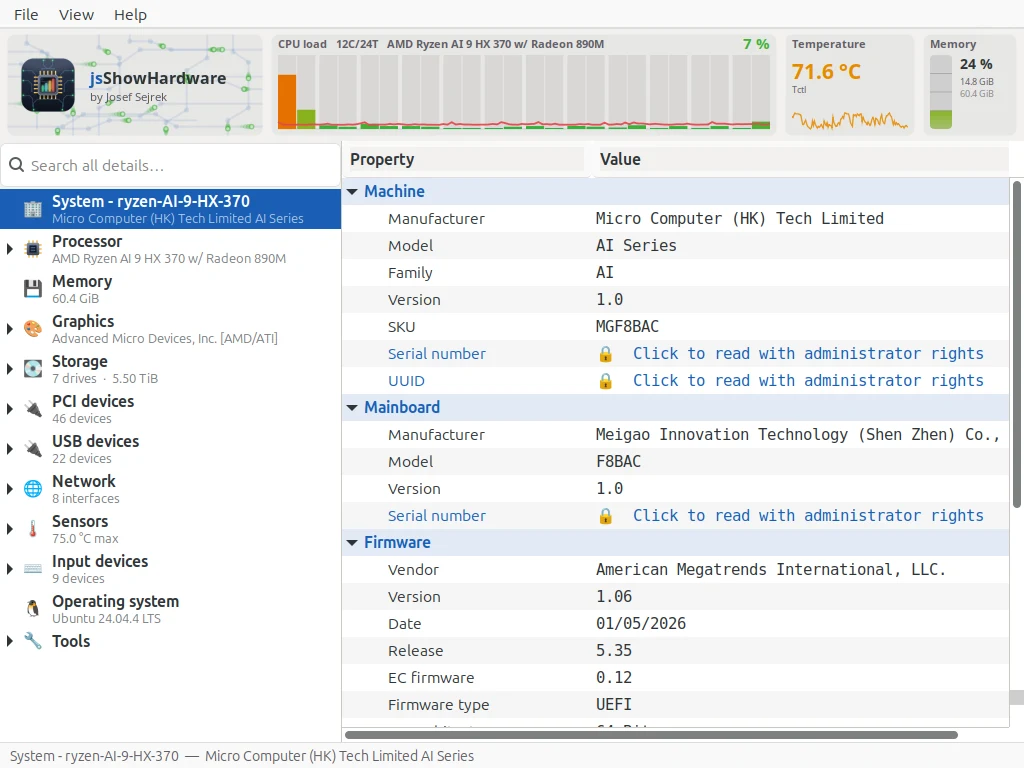The width and height of the screenshot is (1024, 768).
Task: Expand the USB devices tree arrow
Action: [10, 449]
